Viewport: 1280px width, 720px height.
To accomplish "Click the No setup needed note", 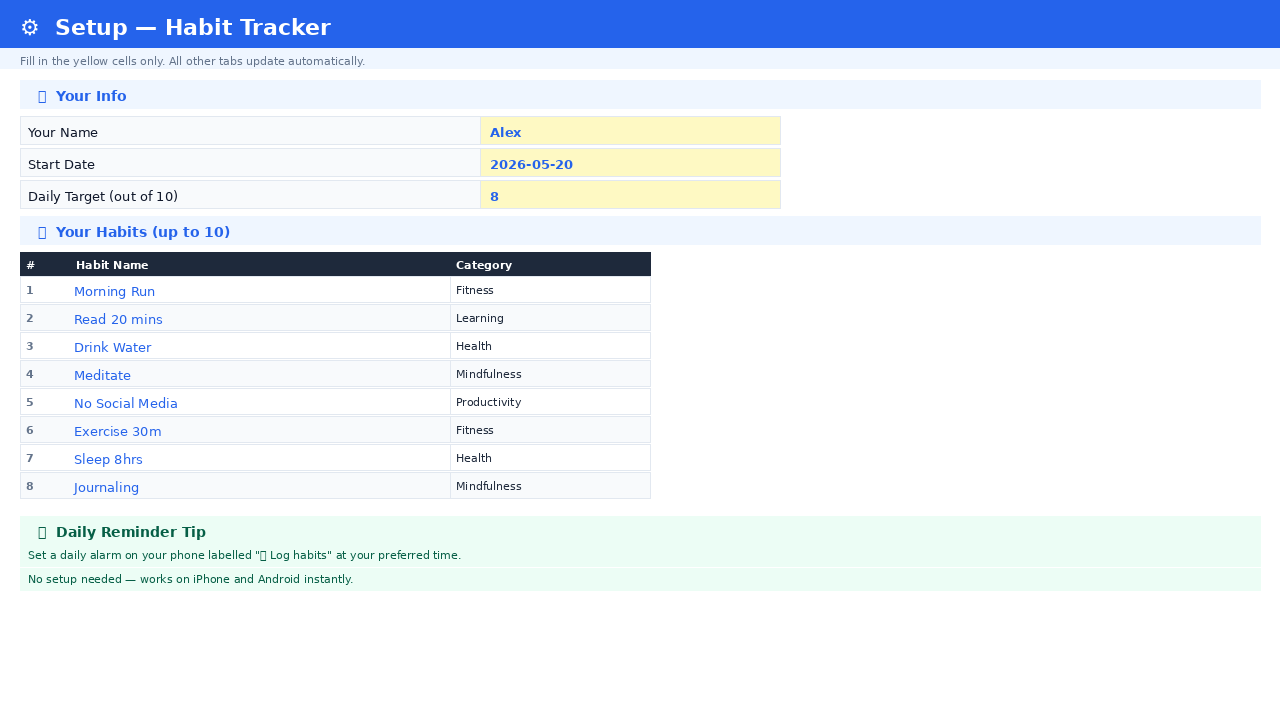I will (190, 579).
